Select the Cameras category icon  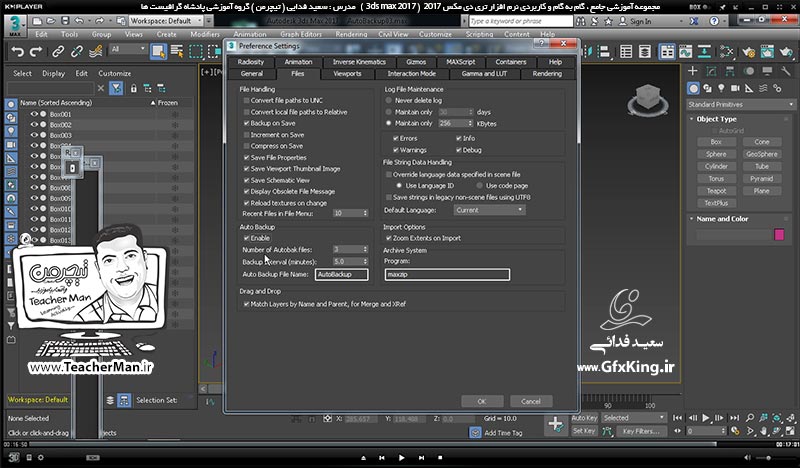pyautogui.click(x=735, y=88)
